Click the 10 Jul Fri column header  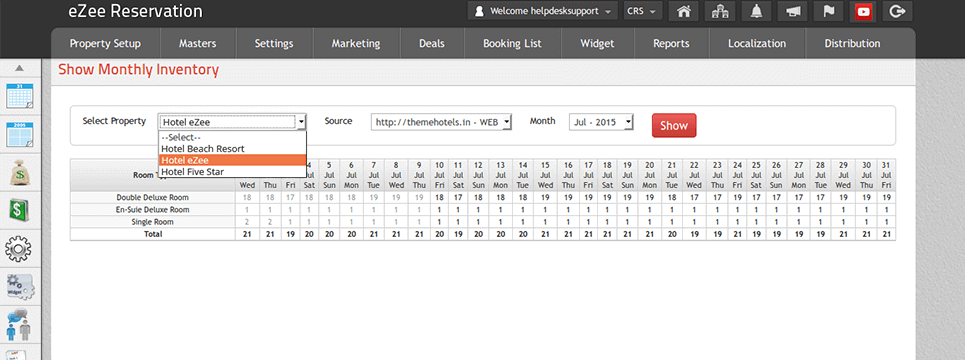pyautogui.click(x=439, y=175)
